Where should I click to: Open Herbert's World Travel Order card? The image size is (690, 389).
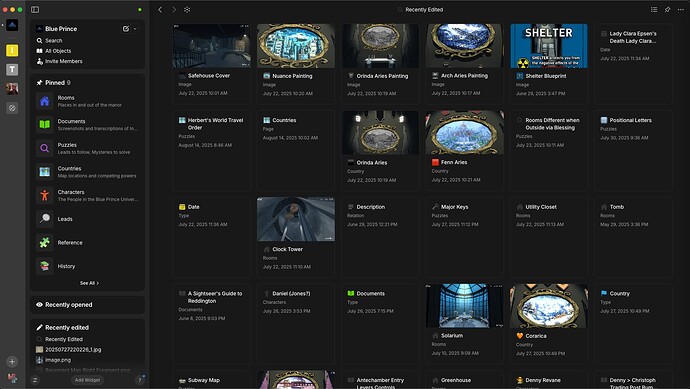click(x=212, y=150)
